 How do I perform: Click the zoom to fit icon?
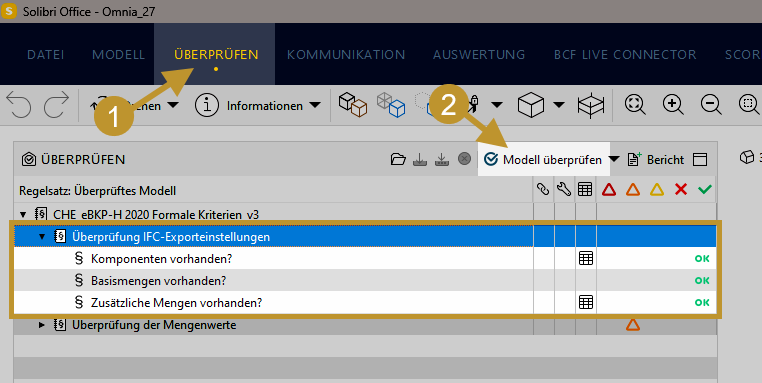pyautogui.click(x=635, y=105)
